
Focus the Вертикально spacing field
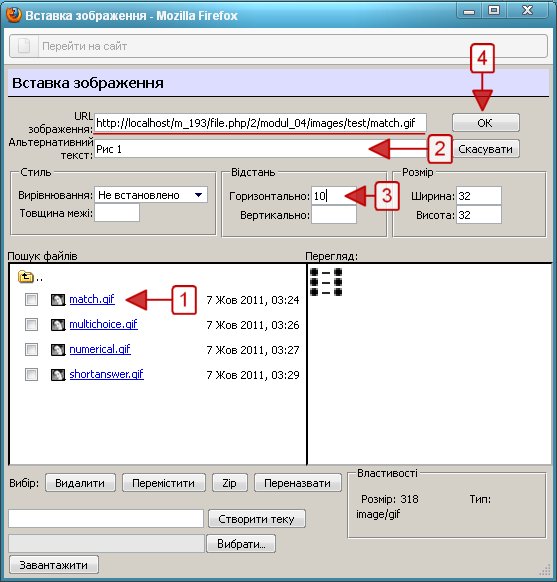tap(334, 215)
